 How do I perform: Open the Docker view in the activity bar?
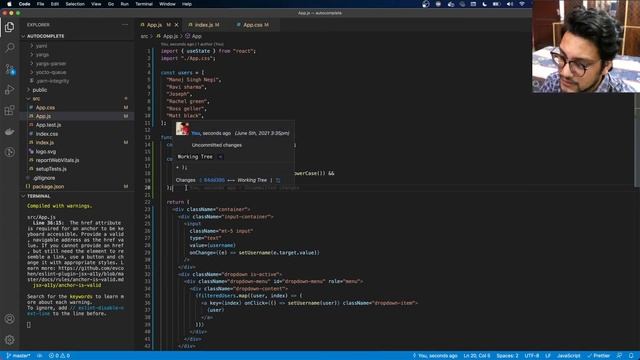[x=9, y=131]
